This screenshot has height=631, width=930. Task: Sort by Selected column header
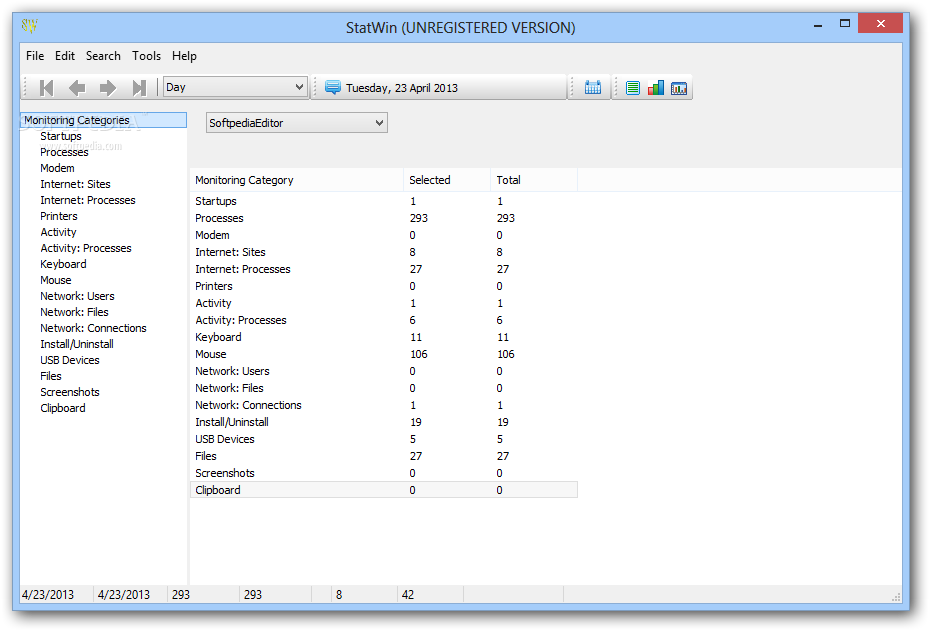point(447,180)
